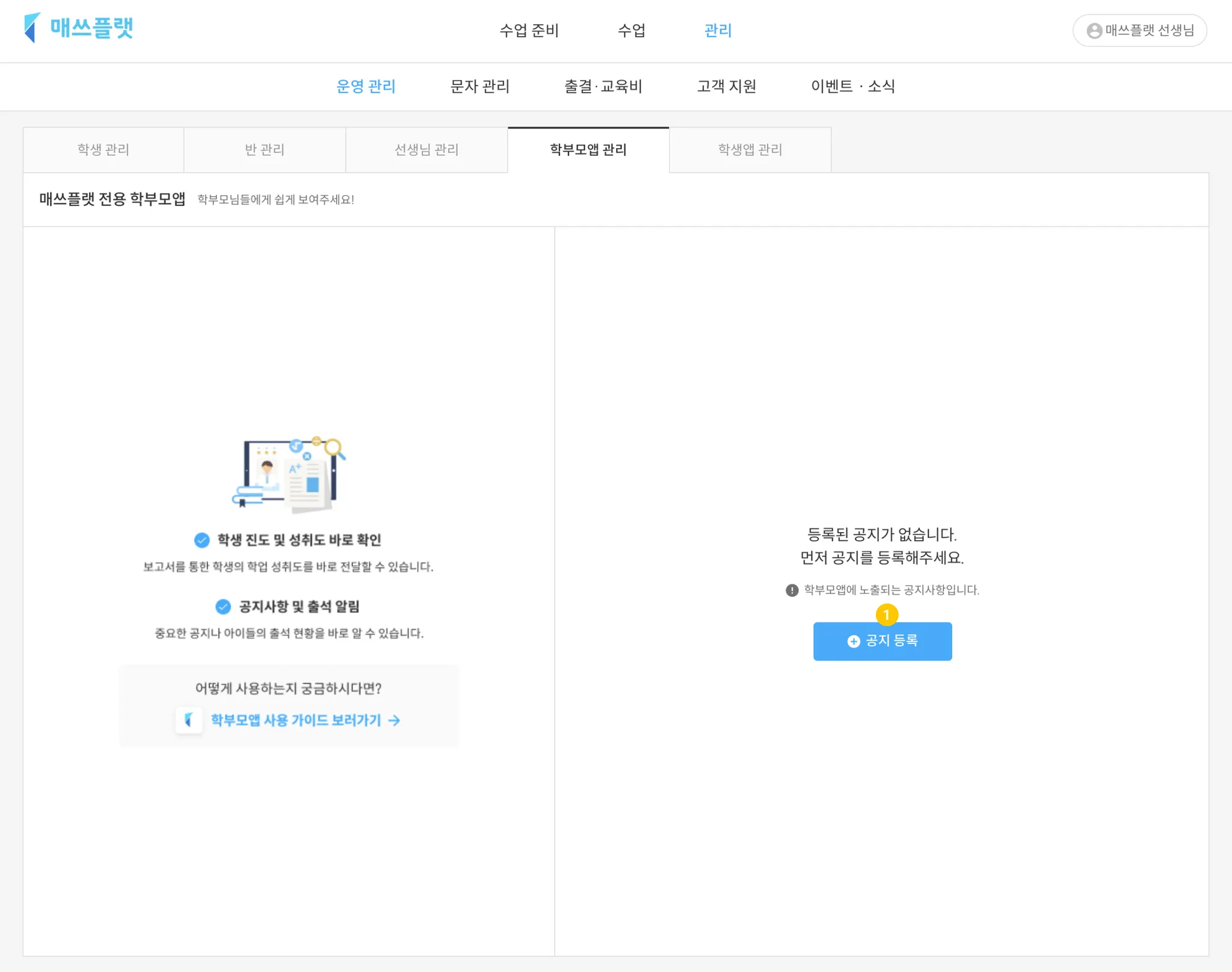Open the 수업 준비 menu
The width and height of the screenshot is (1232, 972).
pos(529,31)
